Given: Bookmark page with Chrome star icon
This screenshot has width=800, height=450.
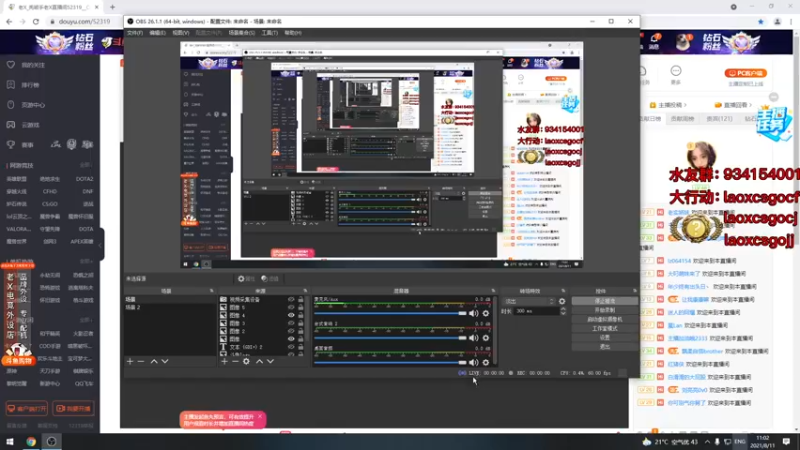Looking at the screenshot, I should [761, 21].
